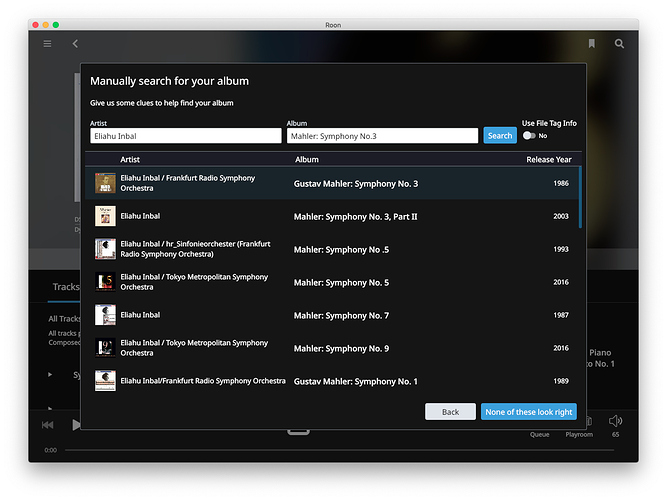The height and width of the screenshot is (500, 667).
Task: Select the Mahler: Symphony No. 9 result
Action: coord(332,348)
